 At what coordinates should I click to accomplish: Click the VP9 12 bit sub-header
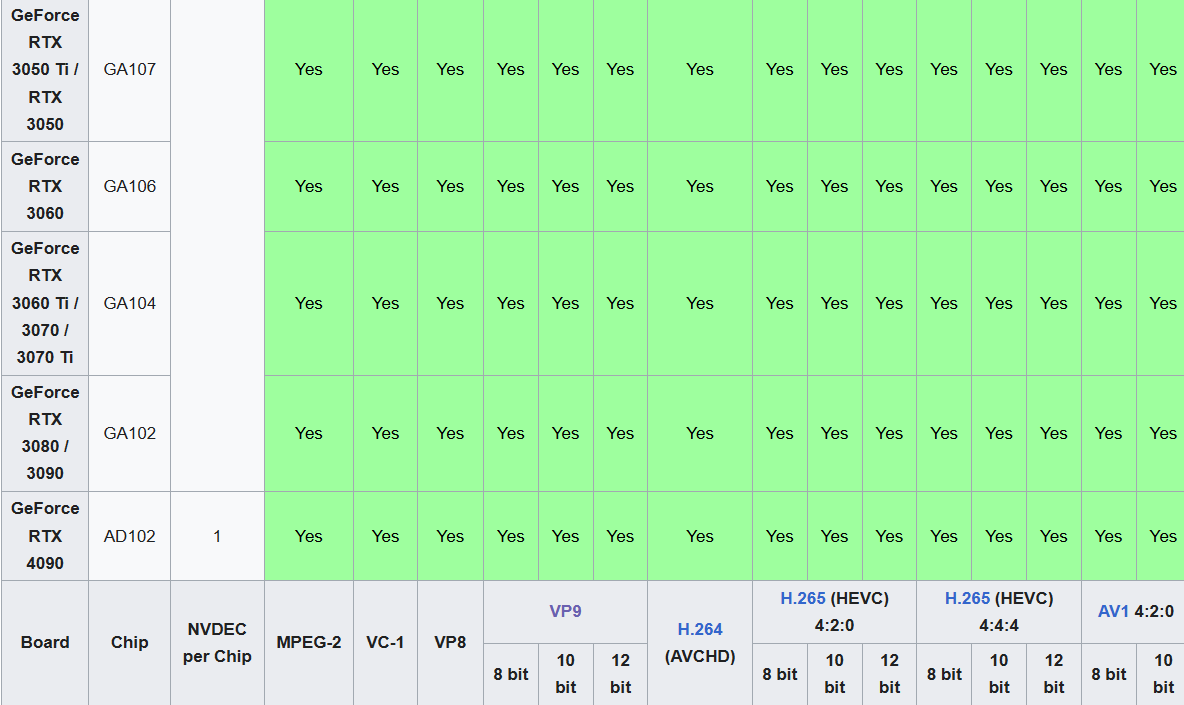click(621, 674)
